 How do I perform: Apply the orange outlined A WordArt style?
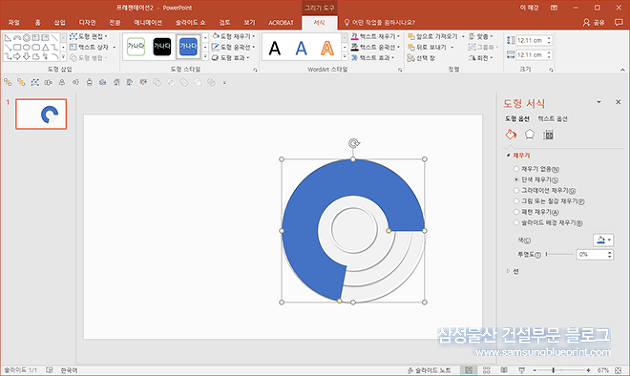coord(327,48)
